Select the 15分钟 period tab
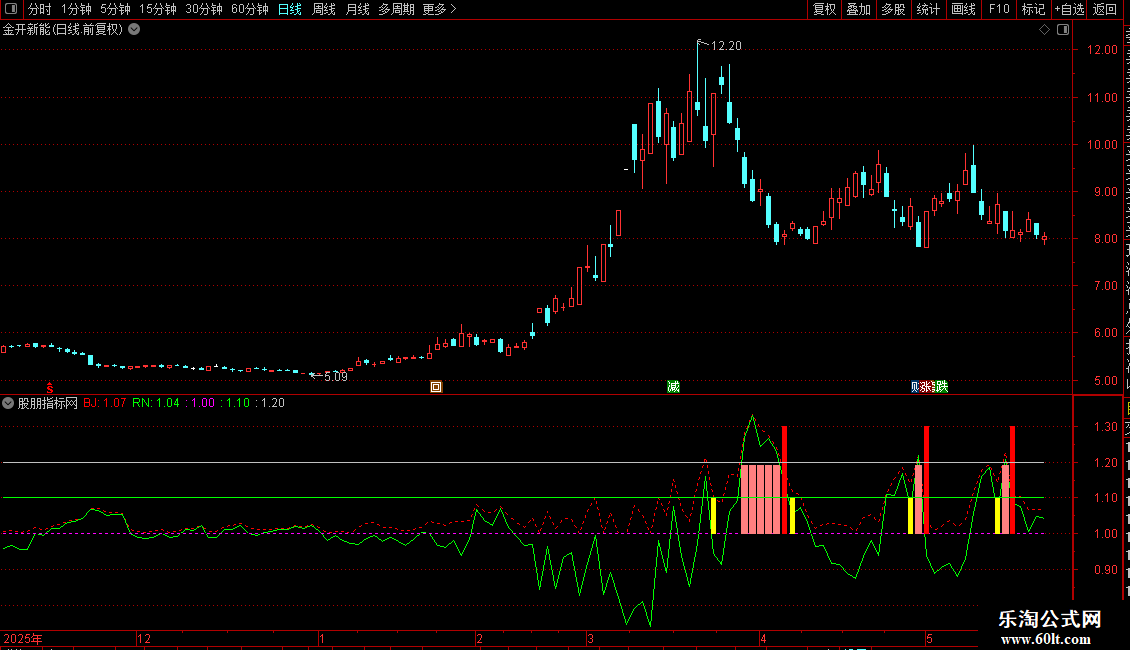 158,9
